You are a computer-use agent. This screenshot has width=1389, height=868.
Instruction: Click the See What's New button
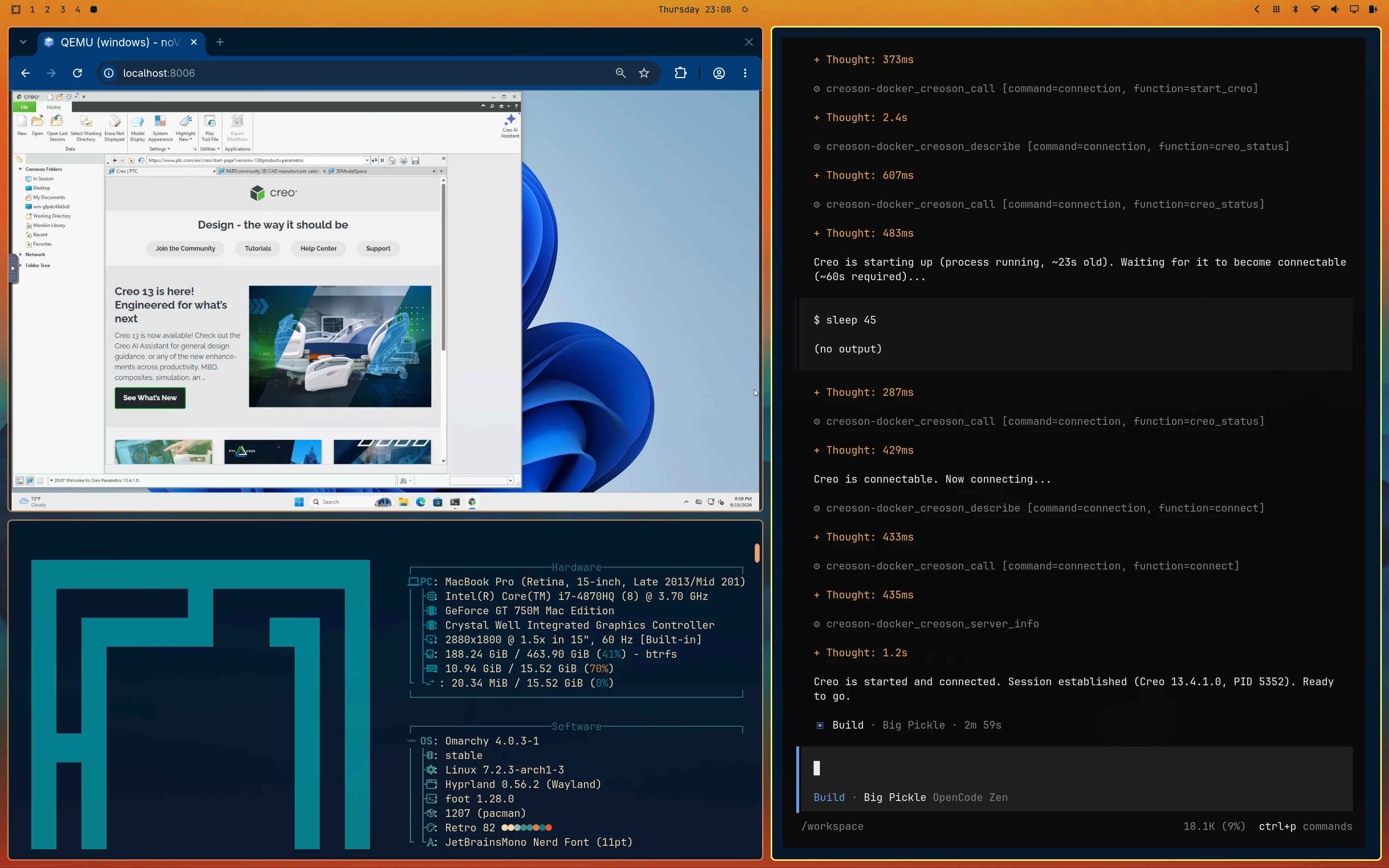(150, 398)
